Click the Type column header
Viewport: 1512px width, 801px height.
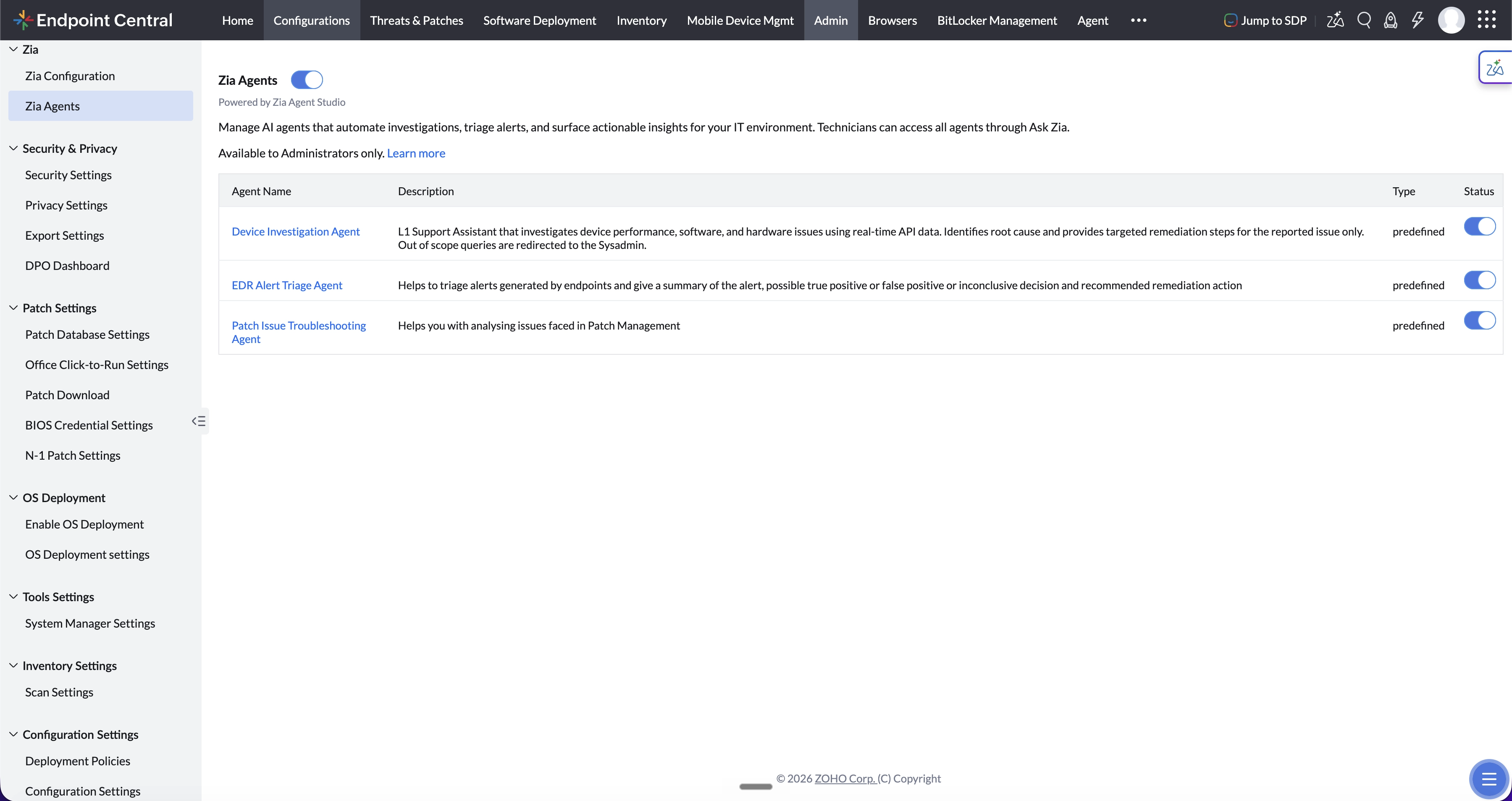pyautogui.click(x=1403, y=191)
